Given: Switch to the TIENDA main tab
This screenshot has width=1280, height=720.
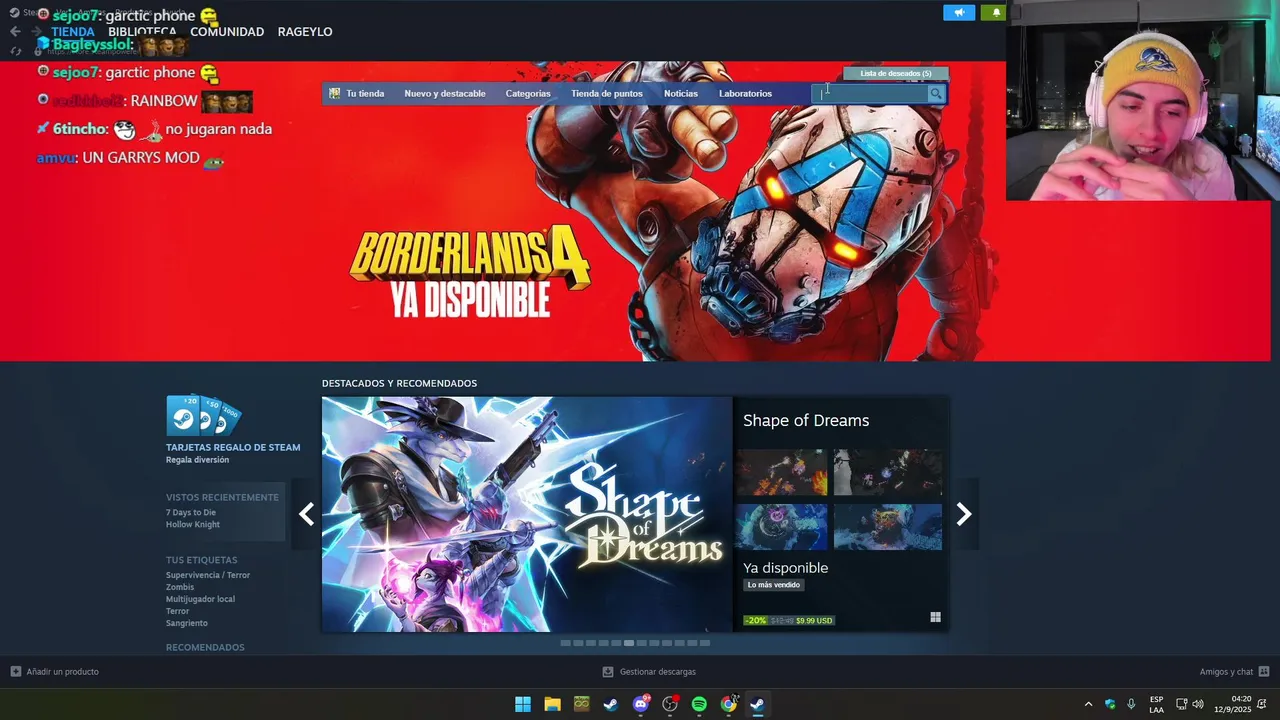Looking at the screenshot, I should [73, 32].
